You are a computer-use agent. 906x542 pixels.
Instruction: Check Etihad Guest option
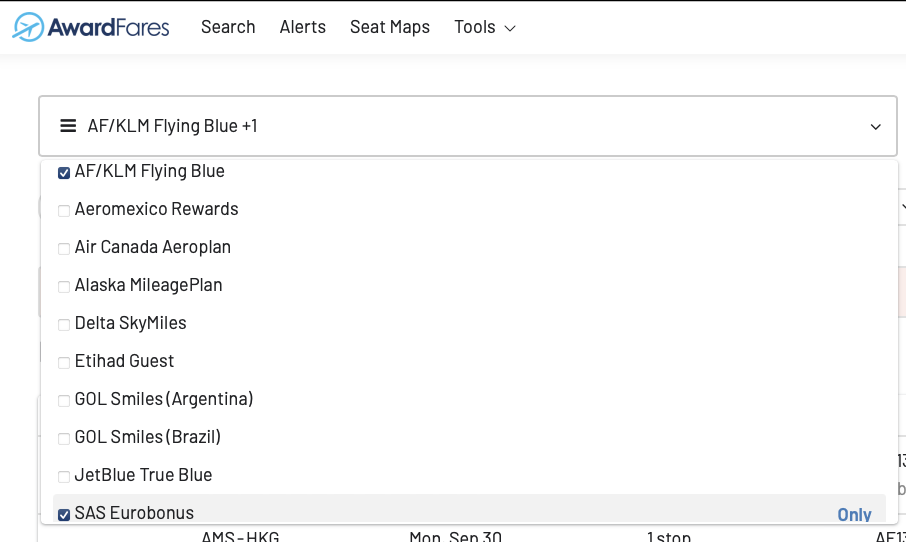64,363
